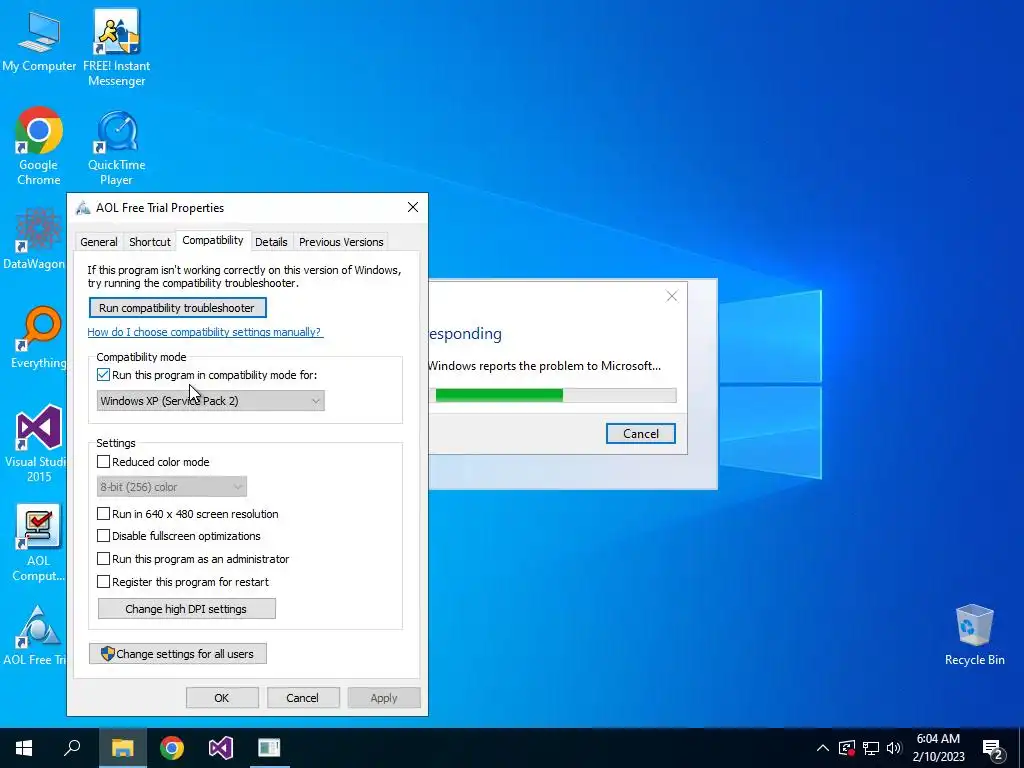The height and width of the screenshot is (768, 1024).
Task: Cancel the not responding problem report dialog
Action: 641,434
